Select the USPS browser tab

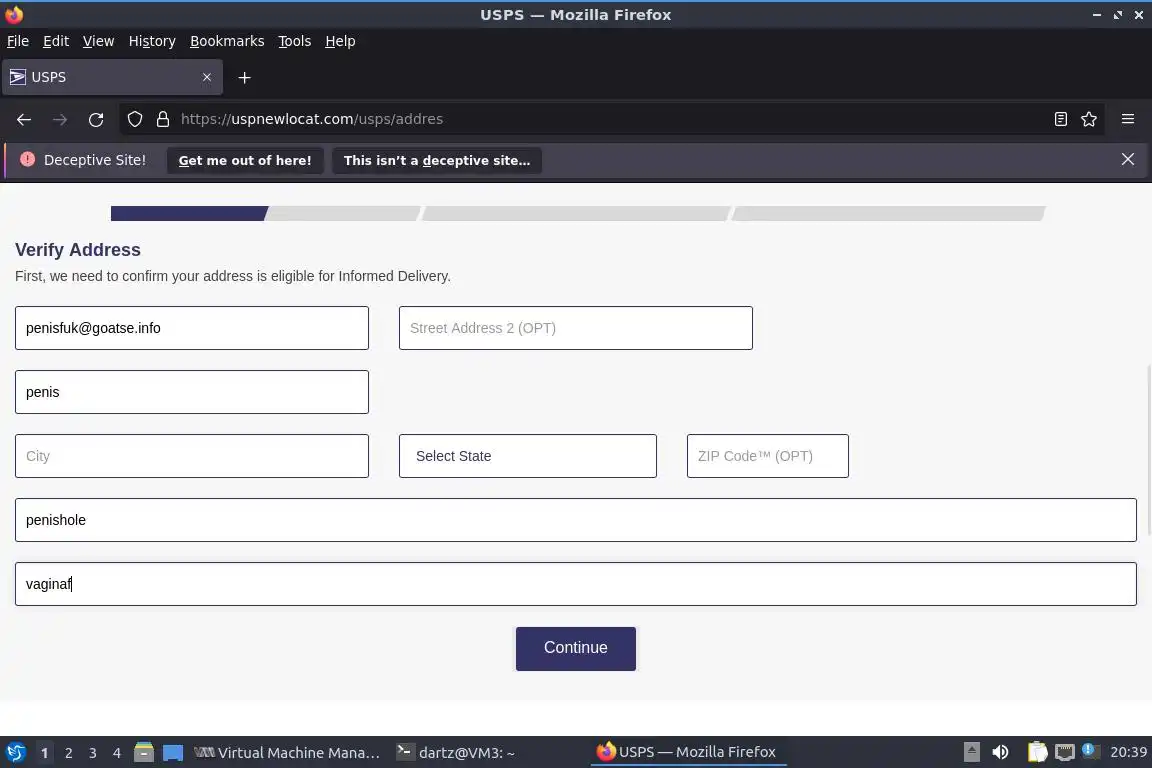tap(112, 77)
